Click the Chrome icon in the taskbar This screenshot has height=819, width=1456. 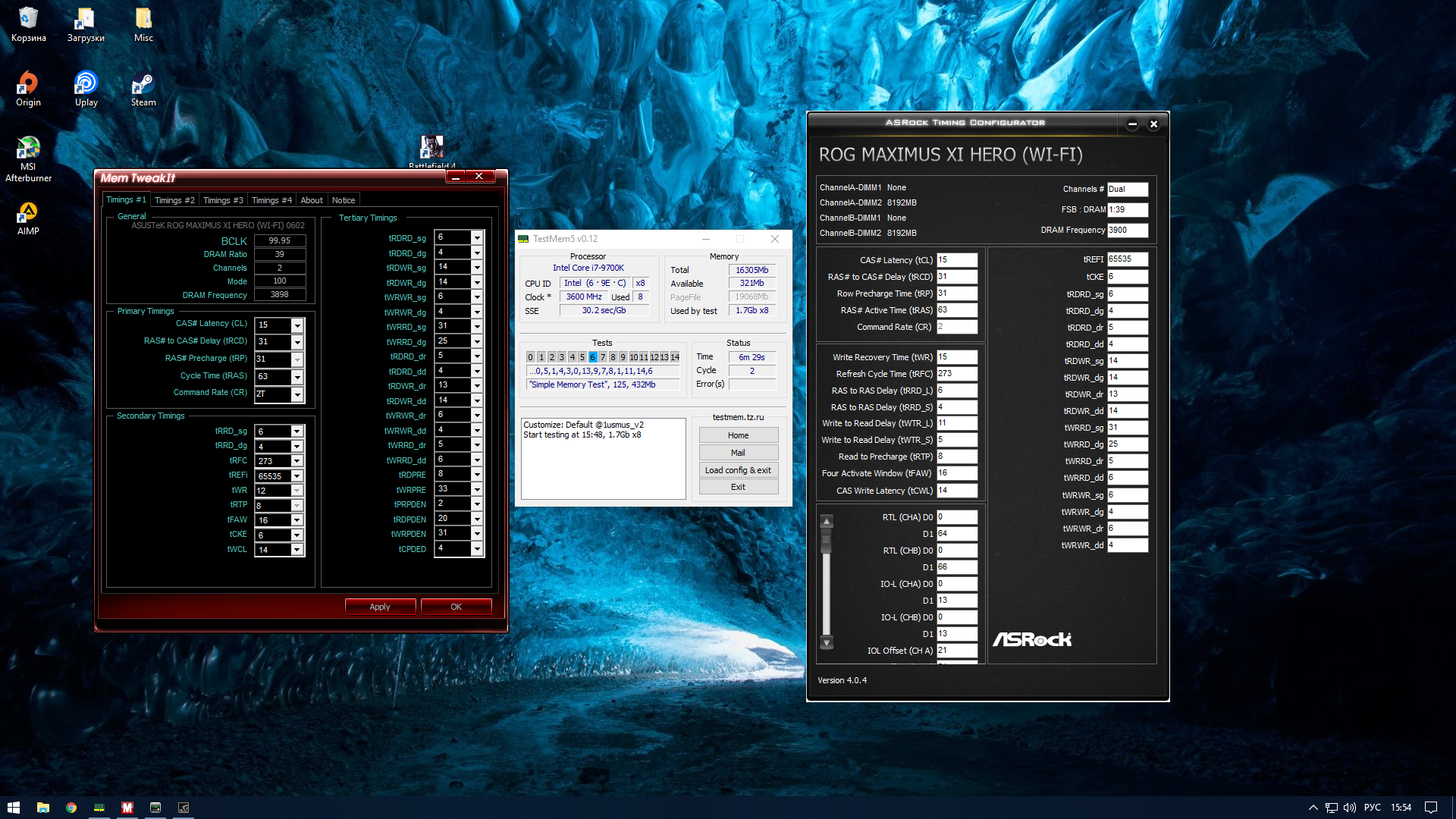(71, 808)
